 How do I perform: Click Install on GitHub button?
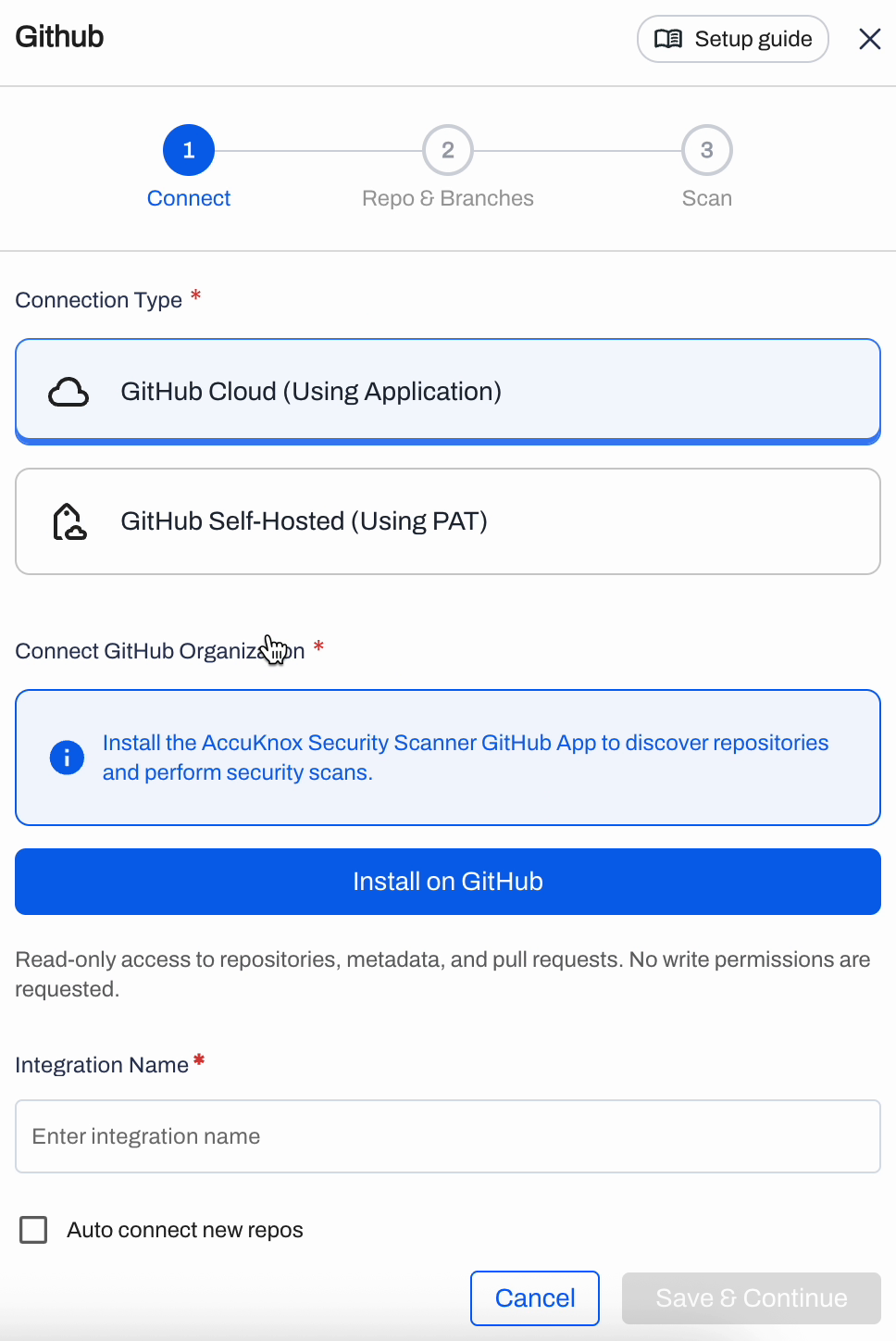coord(448,882)
